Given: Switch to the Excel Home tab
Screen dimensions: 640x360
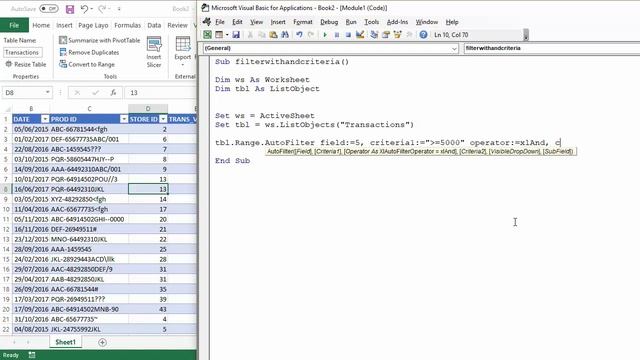Looking at the screenshot, I should tap(41, 25).
